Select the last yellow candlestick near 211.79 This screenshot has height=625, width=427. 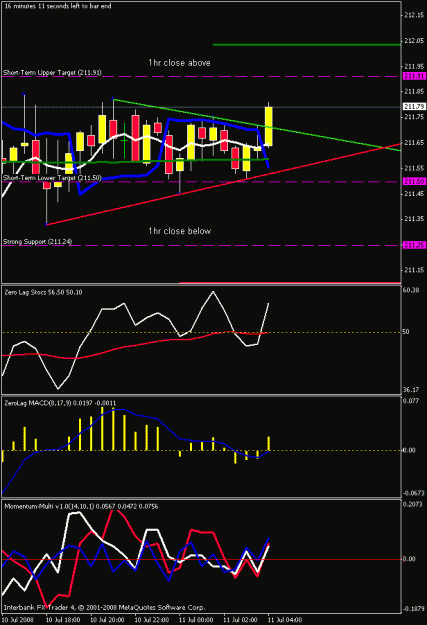click(x=269, y=126)
